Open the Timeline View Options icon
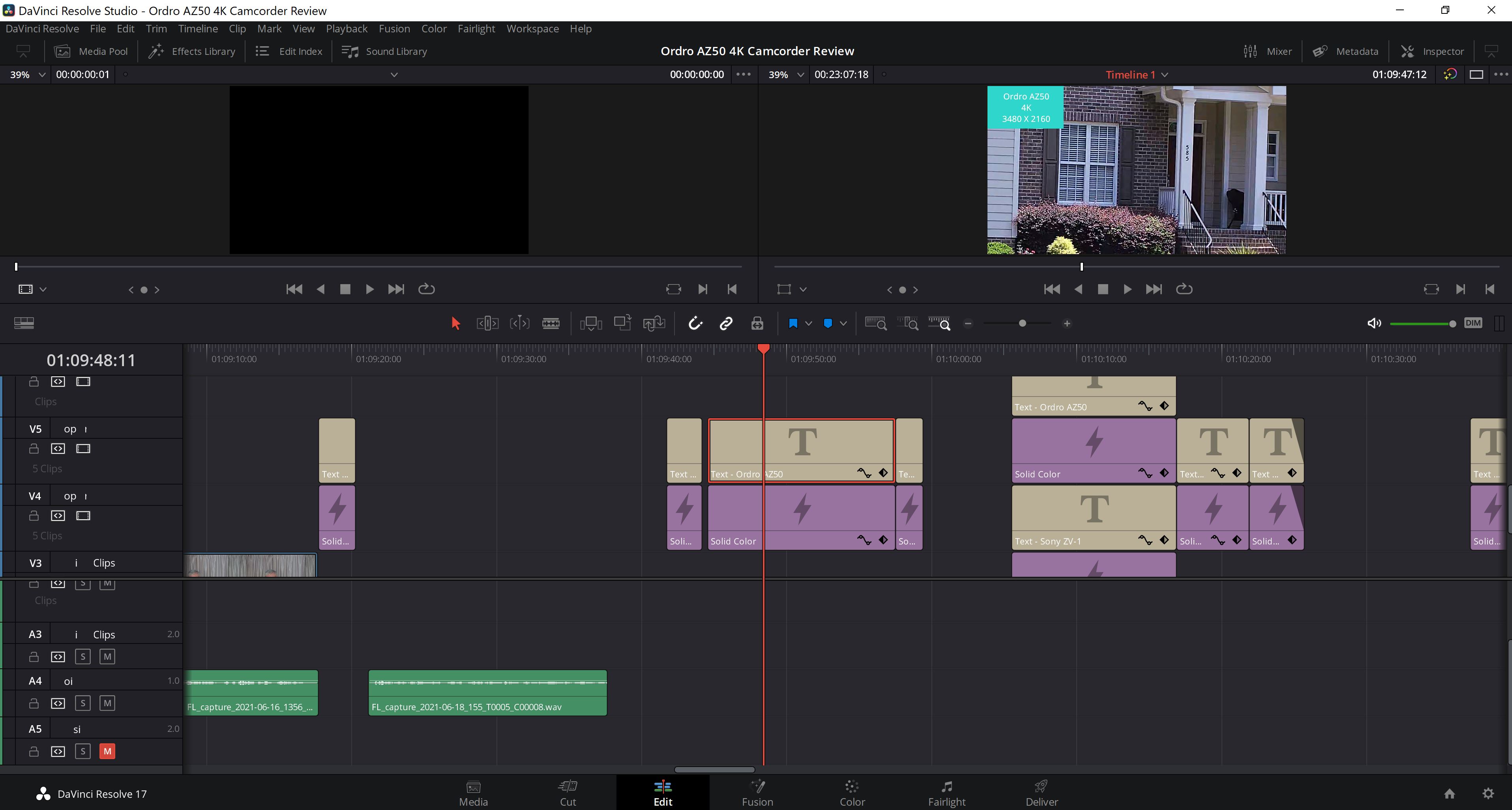 point(23,323)
